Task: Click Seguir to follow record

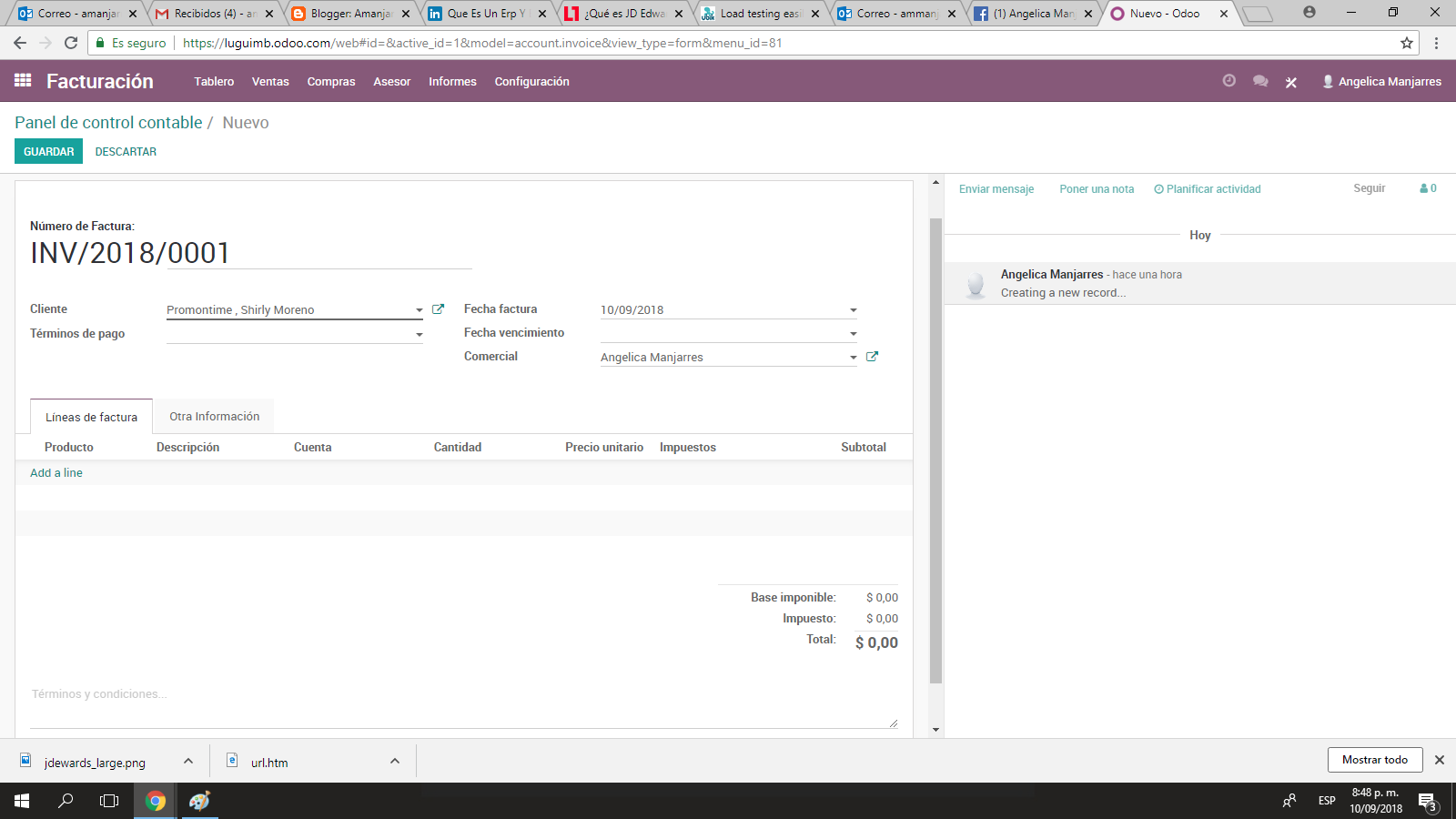Action: click(x=1370, y=188)
